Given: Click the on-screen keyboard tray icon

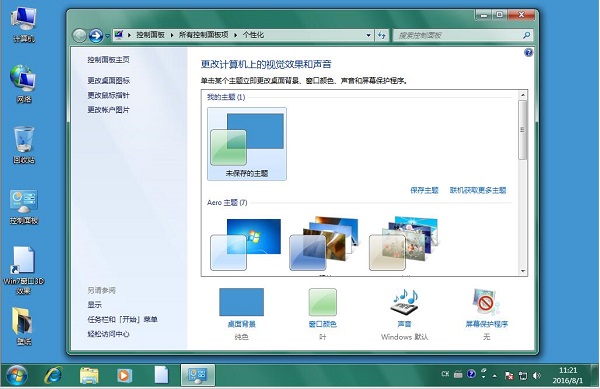Looking at the screenshot, I should (x=458, y=374).
